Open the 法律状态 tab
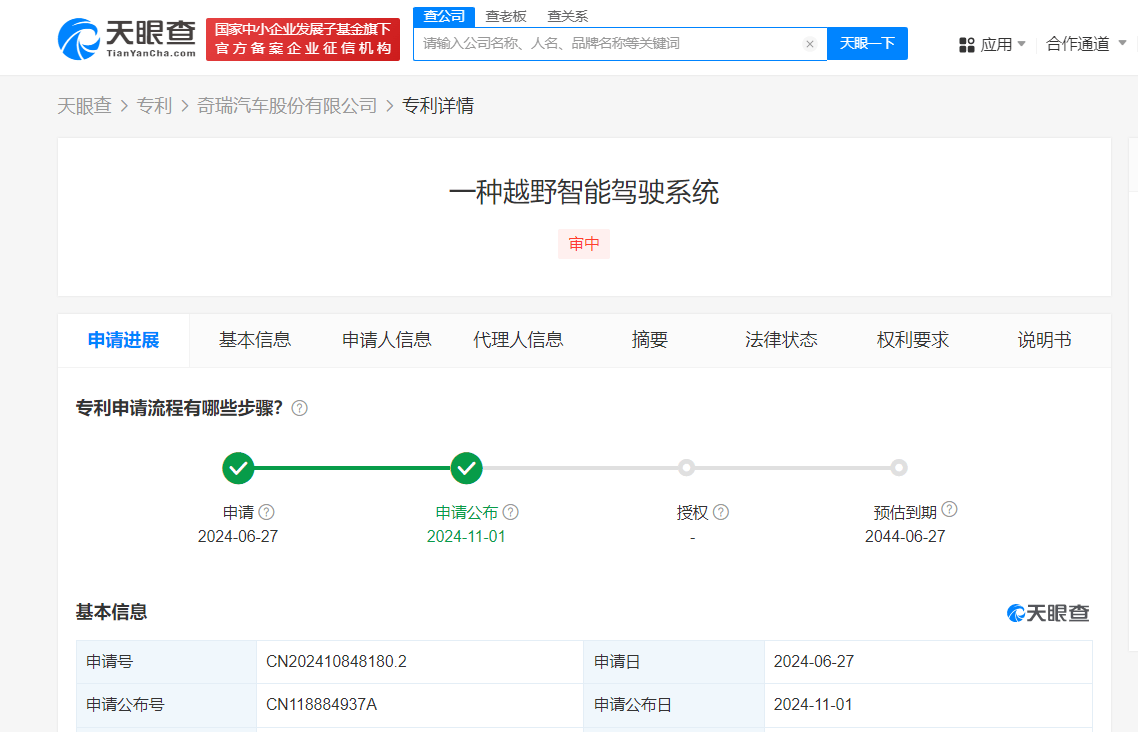1138x732 pixels. (x=781, y=340)
